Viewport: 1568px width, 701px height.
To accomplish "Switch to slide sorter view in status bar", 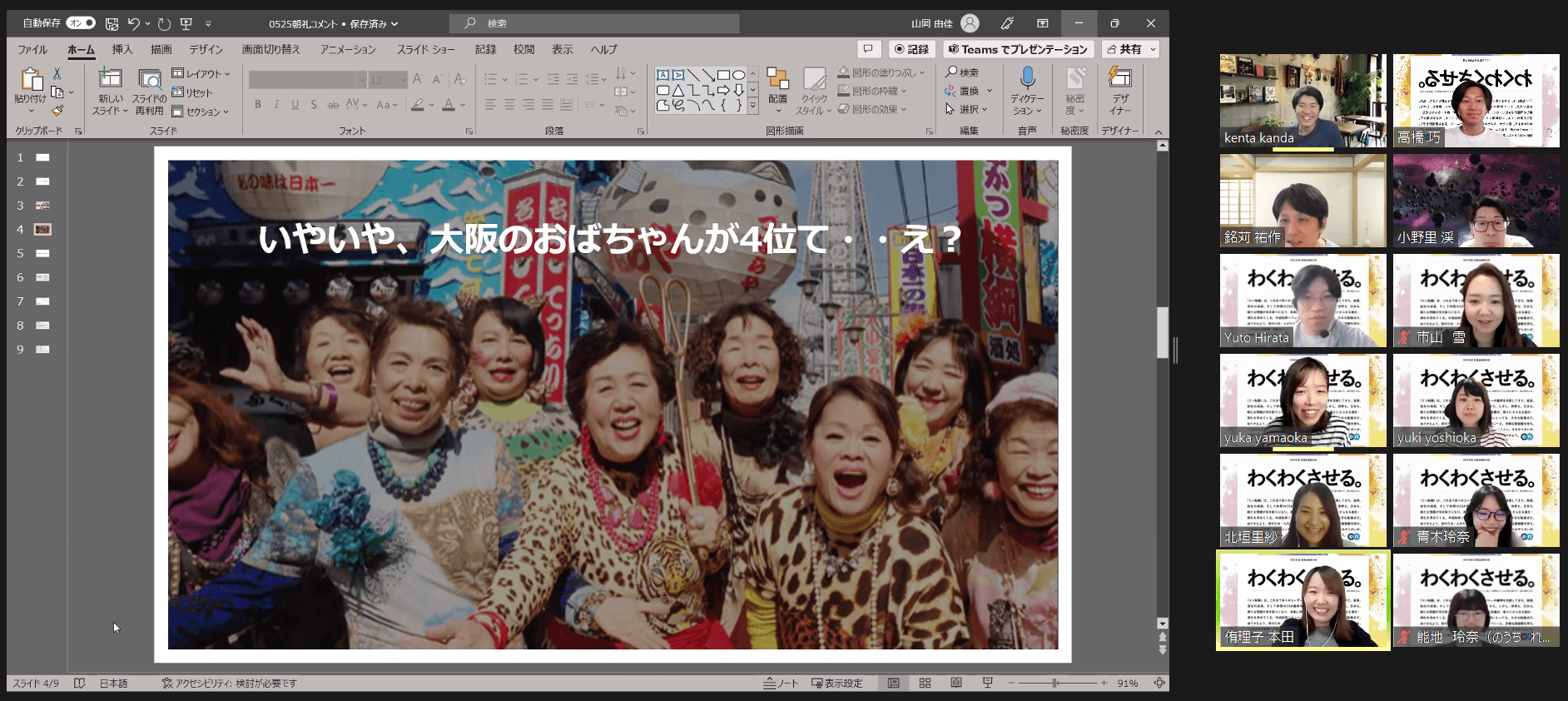I will click(925, 684).
